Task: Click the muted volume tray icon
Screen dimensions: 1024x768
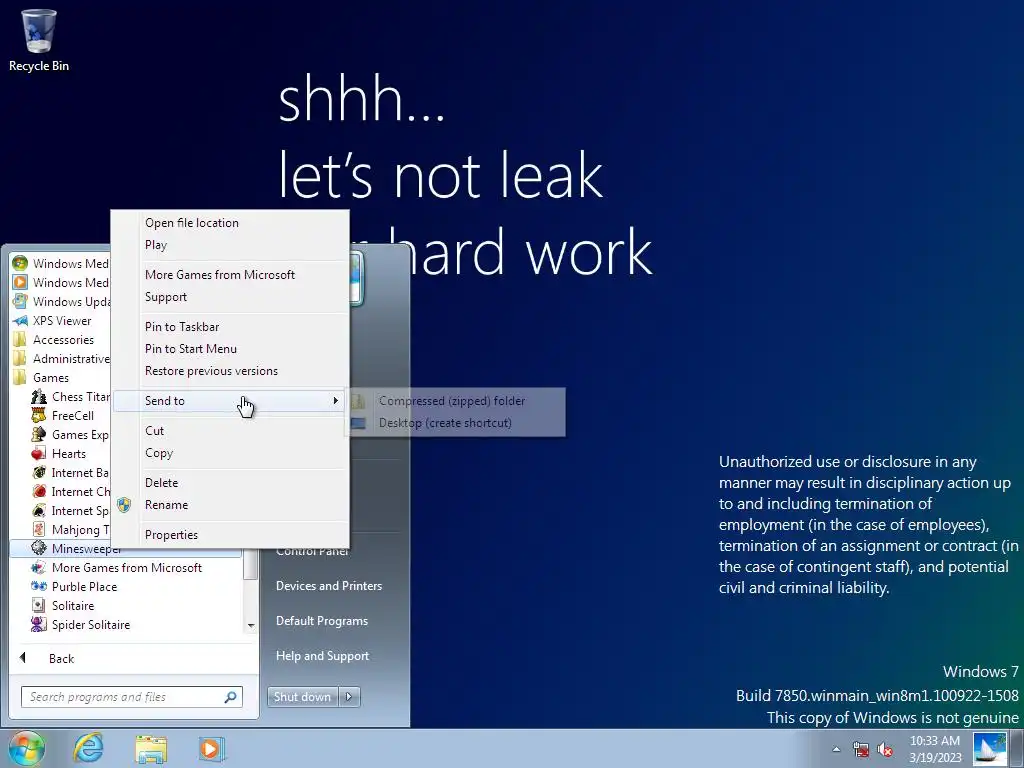Action: click(885, 749)
